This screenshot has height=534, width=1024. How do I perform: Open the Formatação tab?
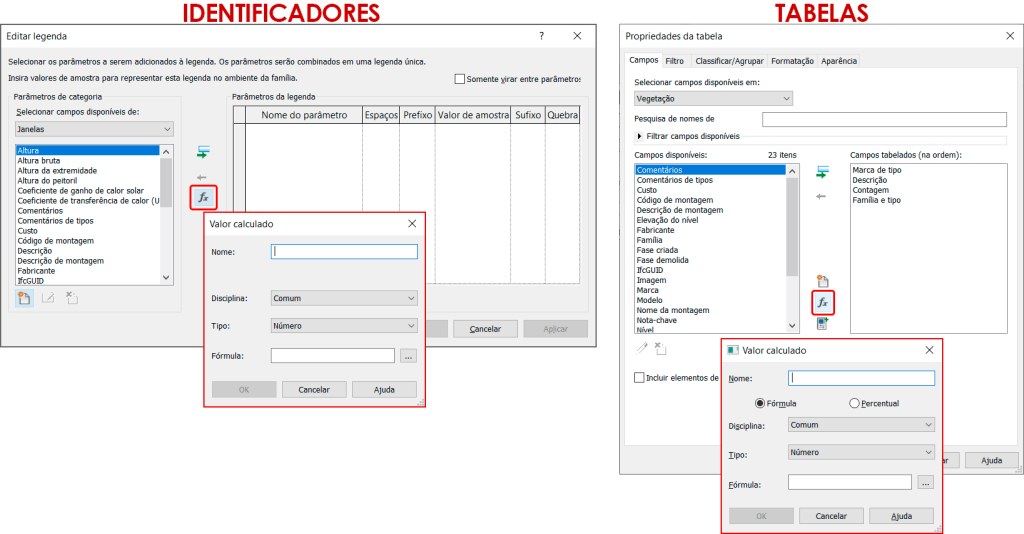792,61
